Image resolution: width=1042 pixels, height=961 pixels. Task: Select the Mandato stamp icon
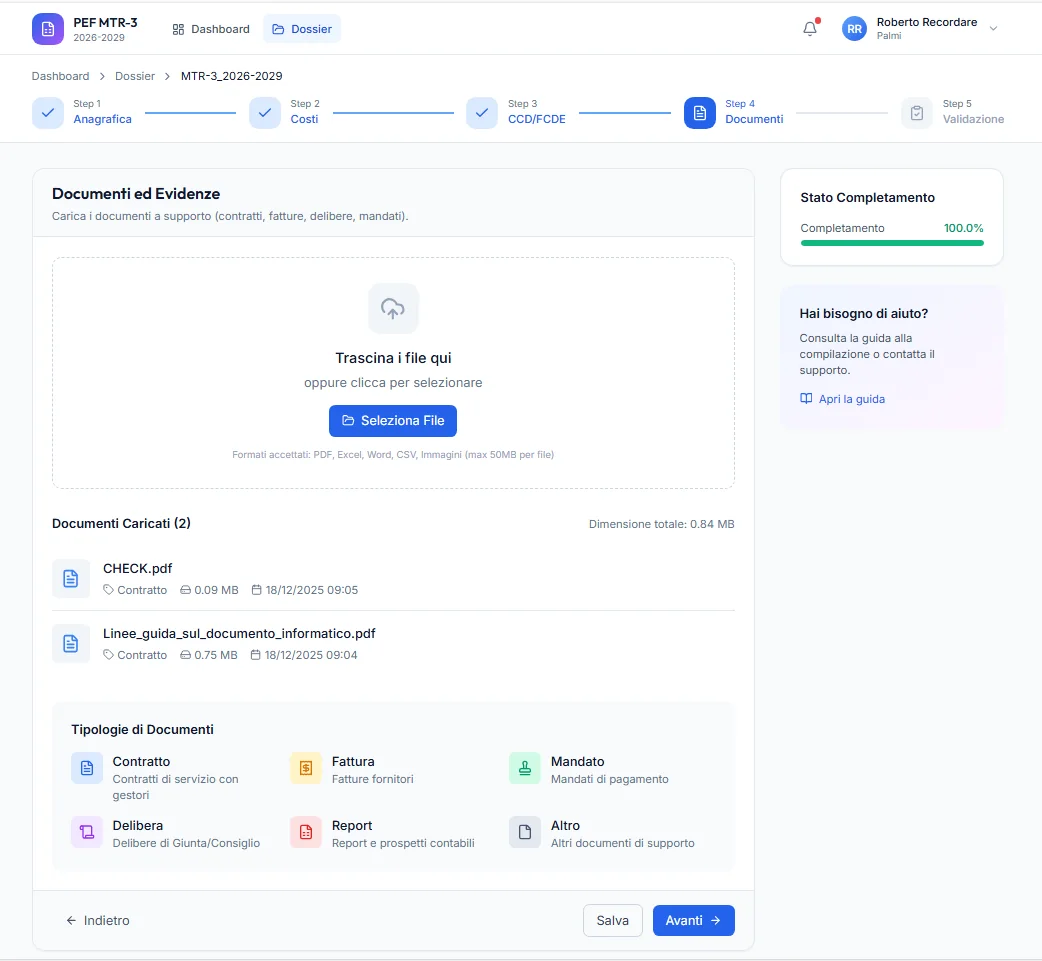pyautogui.click(x=525, y=768)
